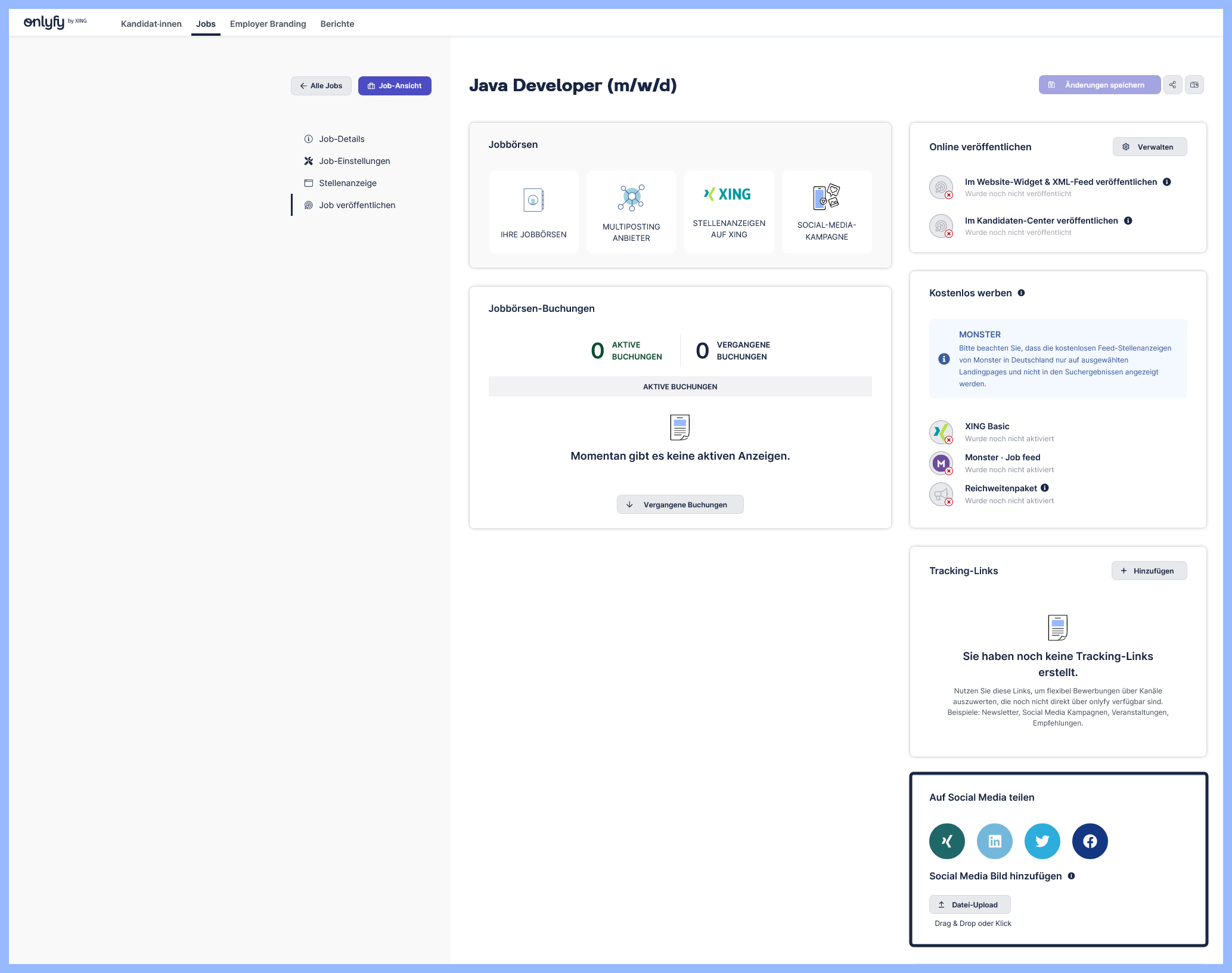Show info tooltip for Kostenlos werben
This screenshot has height=973, width=1232.
point(1021,293)
